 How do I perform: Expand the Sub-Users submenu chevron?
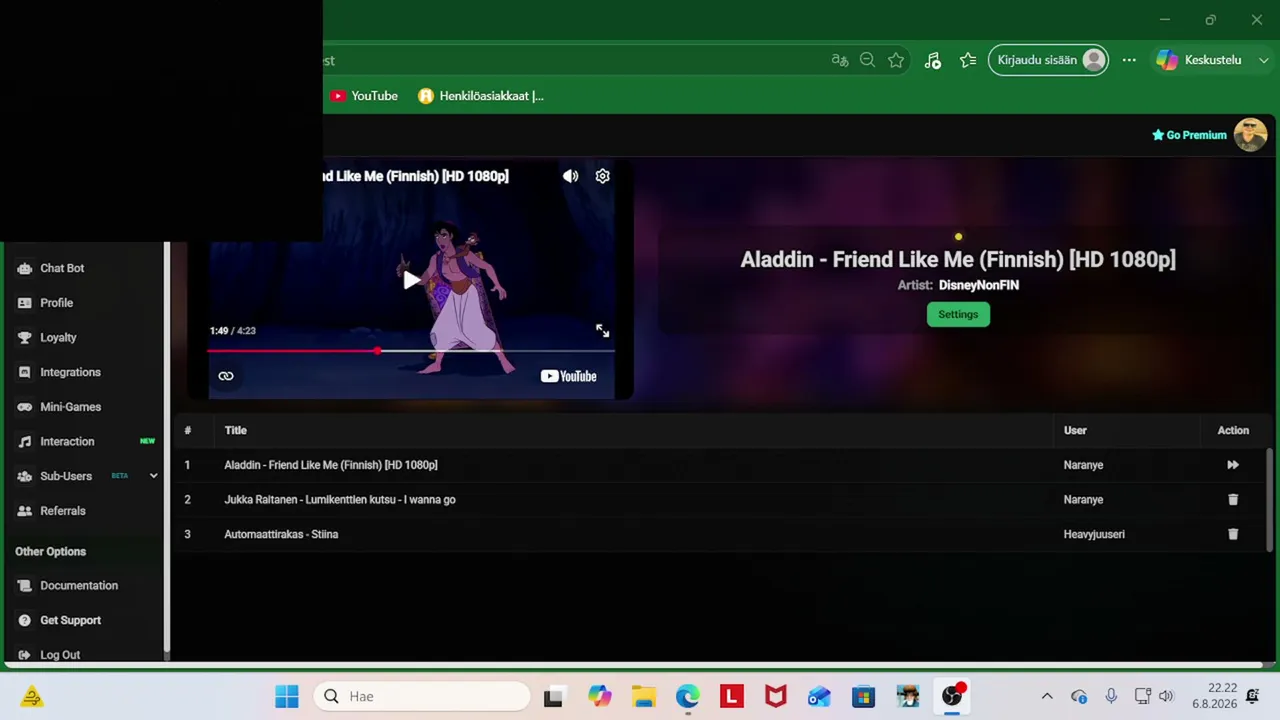(153, 476)
